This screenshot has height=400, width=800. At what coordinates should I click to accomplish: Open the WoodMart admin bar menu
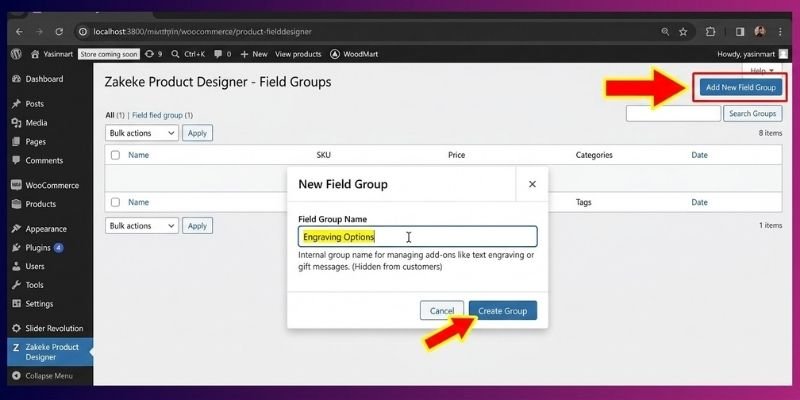354,54
